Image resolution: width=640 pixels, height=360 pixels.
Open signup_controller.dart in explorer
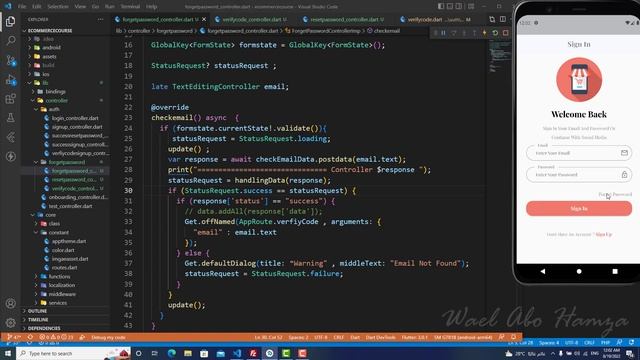[x=77, y=127]
